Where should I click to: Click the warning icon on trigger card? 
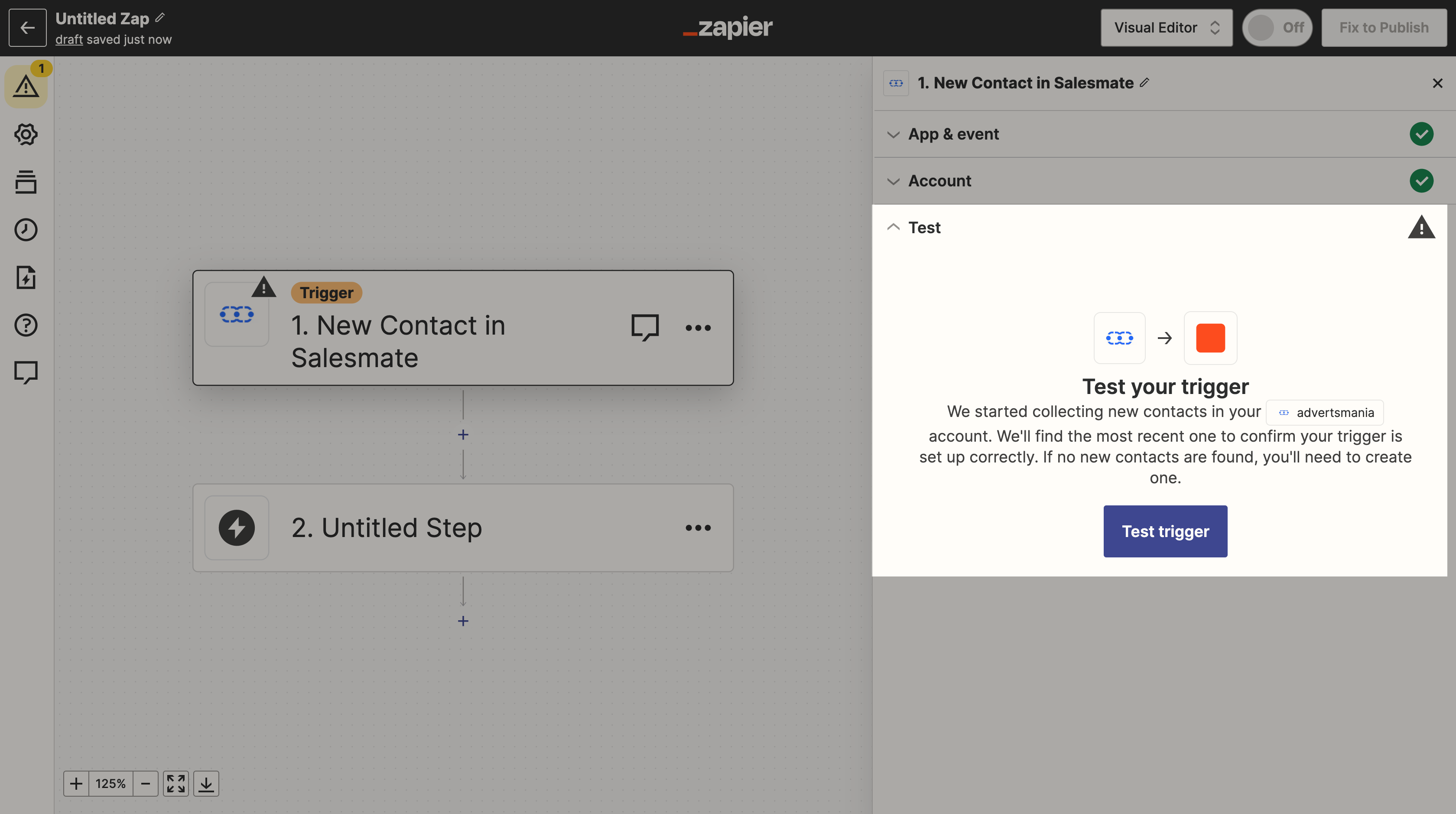pos(263,287)
